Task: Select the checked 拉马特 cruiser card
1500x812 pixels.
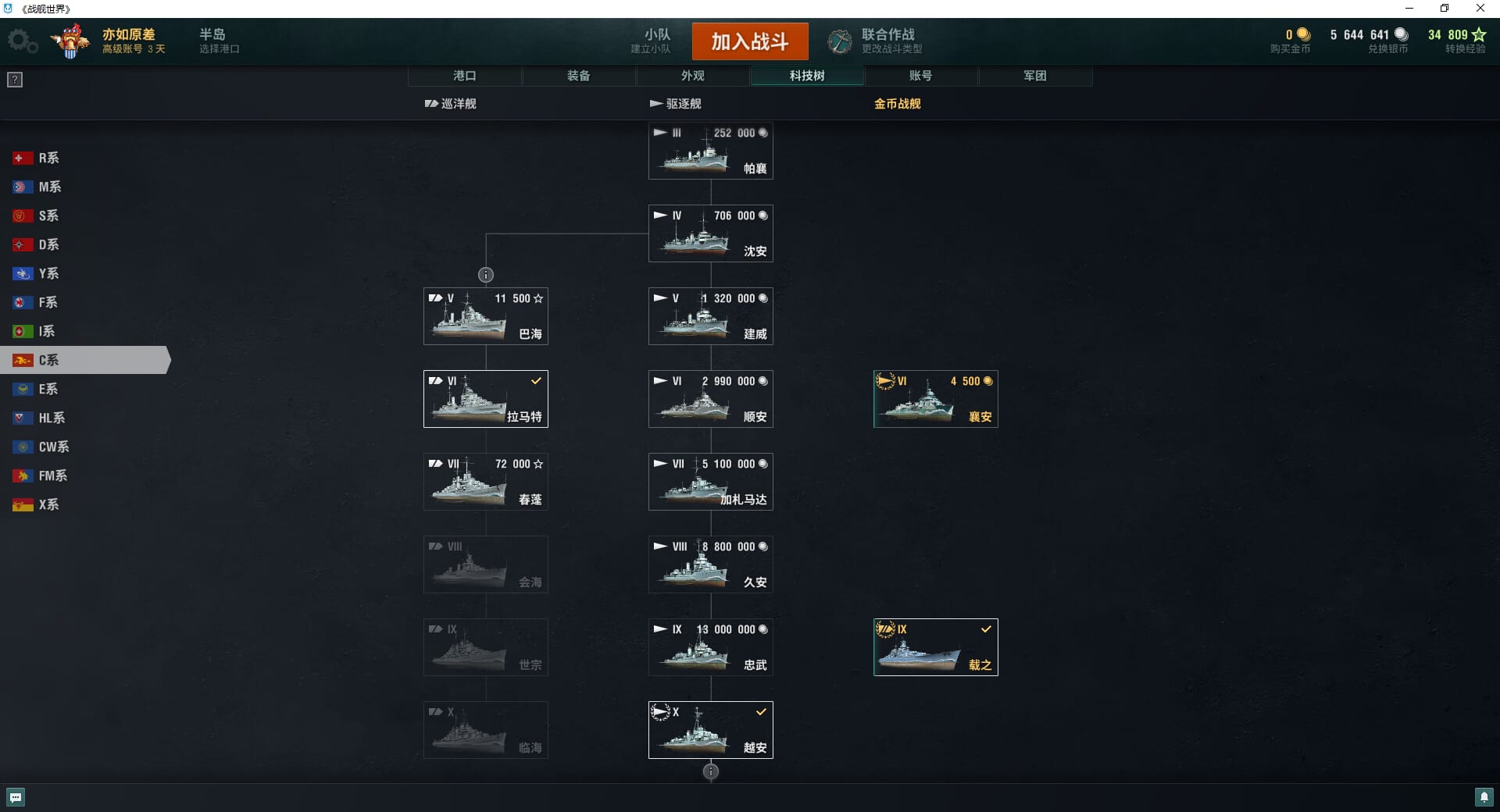Action: click(x=486, y=399)
